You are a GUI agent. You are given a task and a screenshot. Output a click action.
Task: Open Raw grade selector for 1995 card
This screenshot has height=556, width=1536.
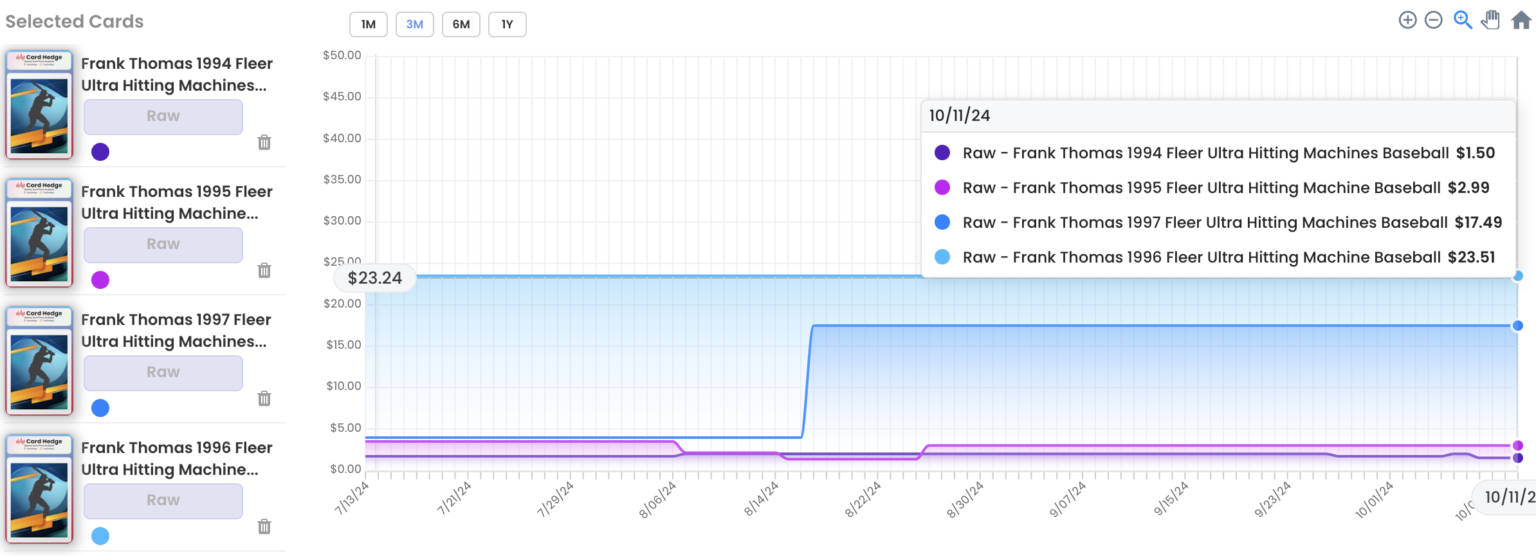point(163,244)
